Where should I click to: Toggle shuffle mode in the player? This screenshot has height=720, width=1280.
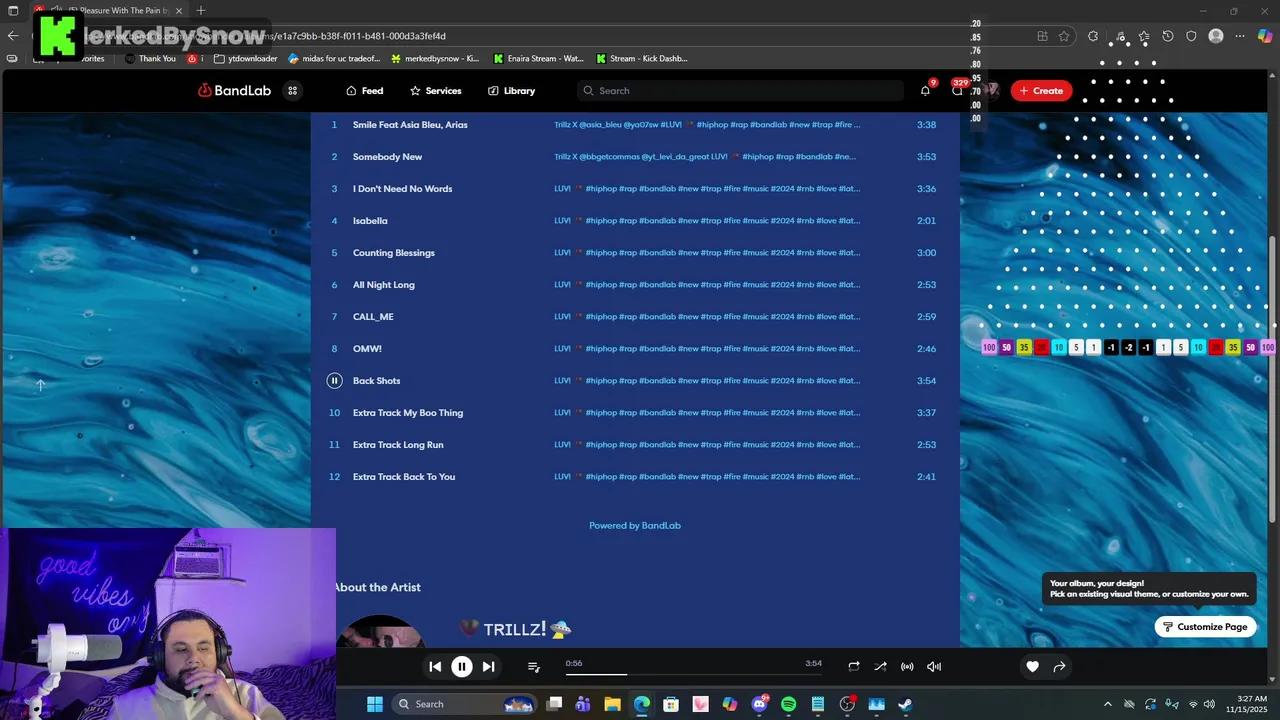click(x=880, y=667)
